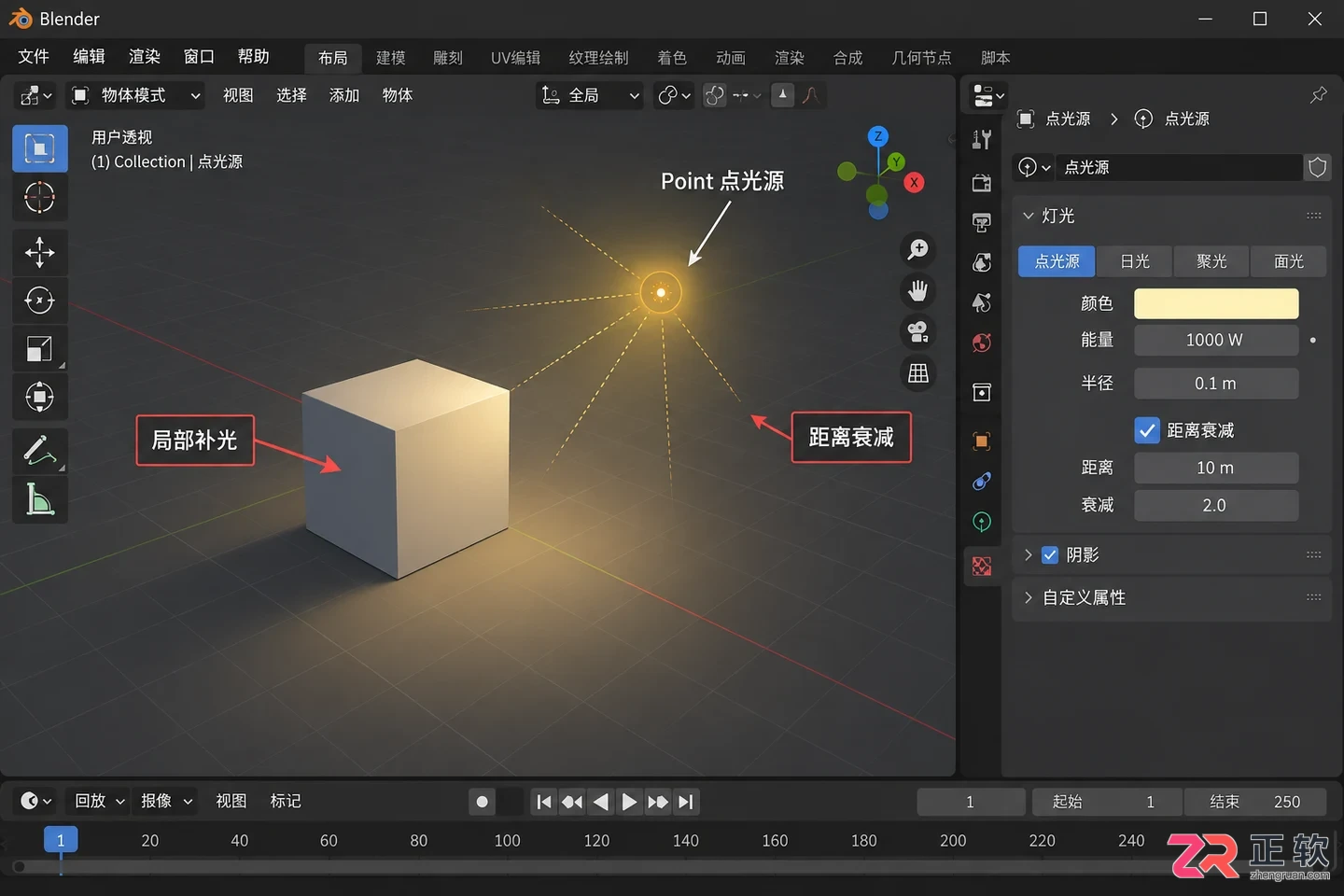Open the View Layer properties tab icon
This screenshot has width=1344, height=896.
(x=982, y=263)
